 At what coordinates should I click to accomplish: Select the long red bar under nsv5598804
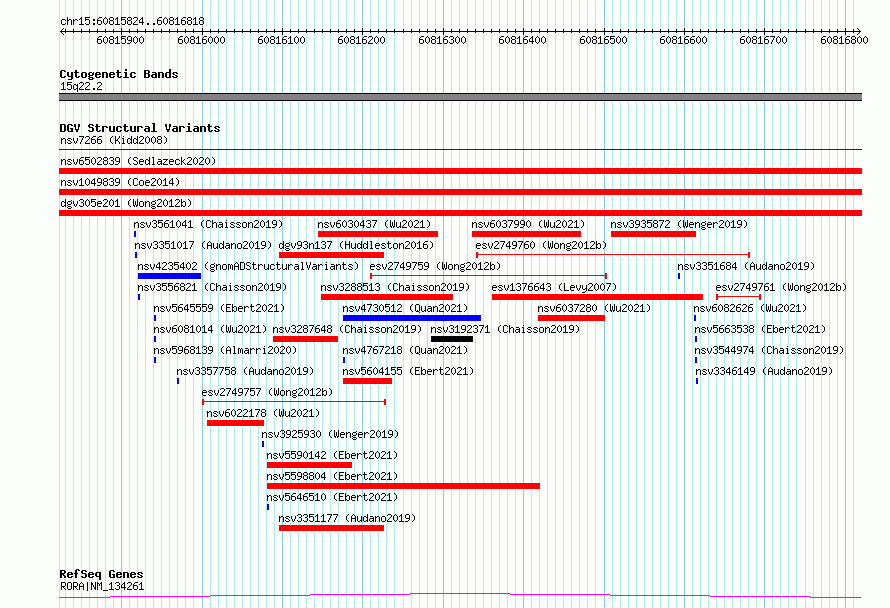coord(403,486)
